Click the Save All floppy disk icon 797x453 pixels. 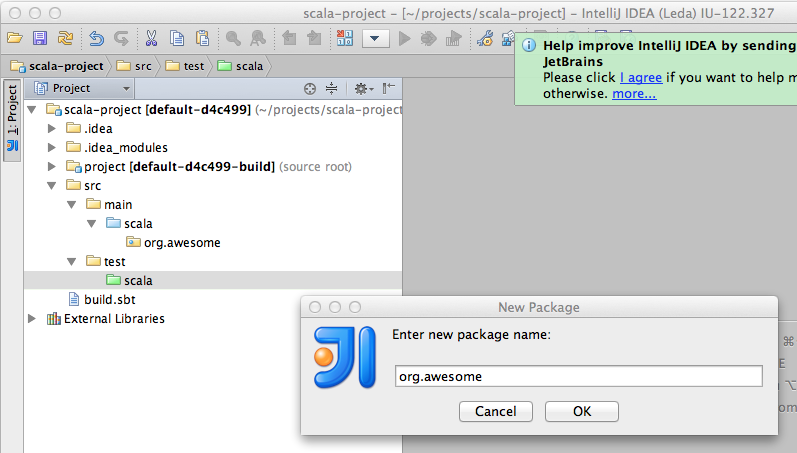(x=40, y=39)
